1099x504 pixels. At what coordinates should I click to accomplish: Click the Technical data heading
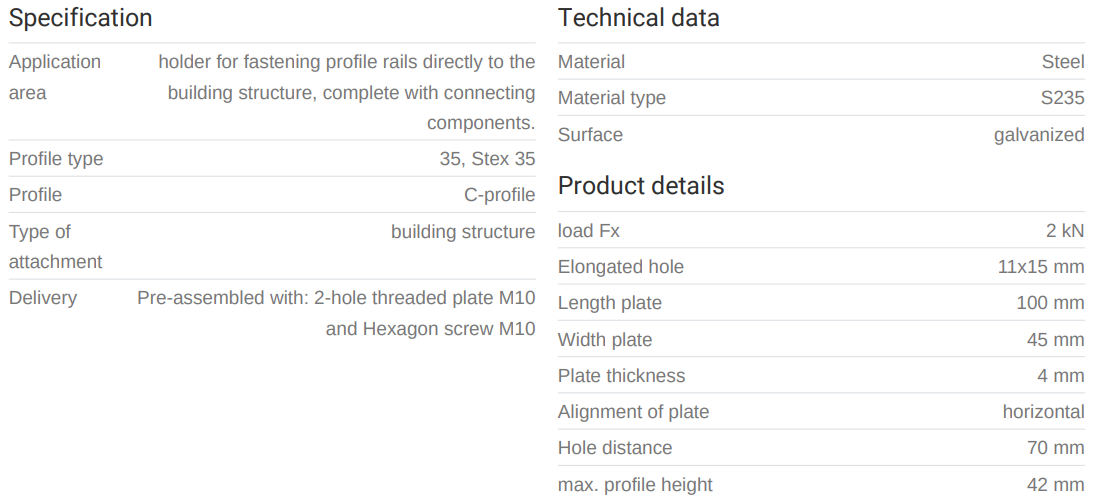tap(638, 18)
